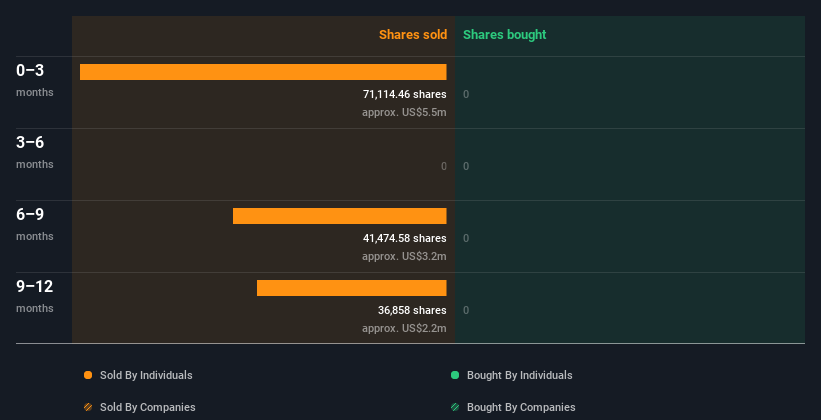Click the Bought By Individuals legend label
This screenshot has width=821, height=420.
(x=519, y=375)
